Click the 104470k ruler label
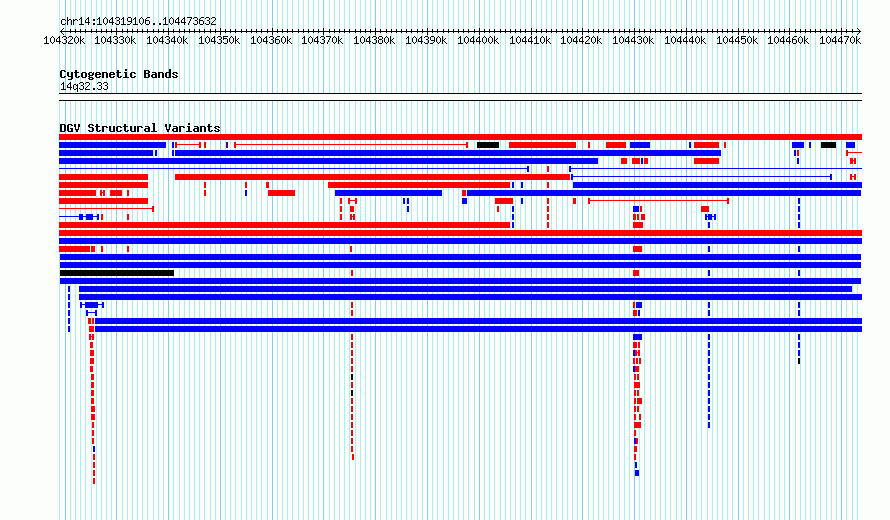The height and width of the screenshot is (520, 890). click(840, 40)
